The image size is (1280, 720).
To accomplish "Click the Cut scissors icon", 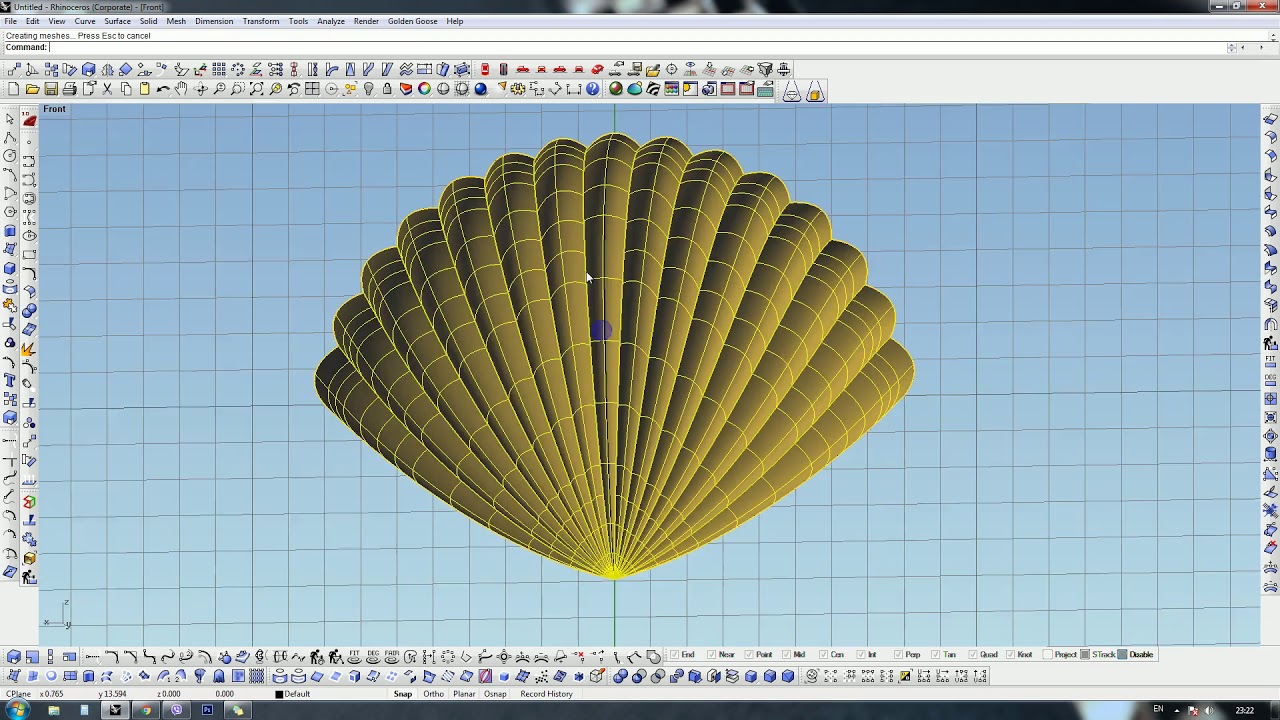I will [x=107, y=90].
